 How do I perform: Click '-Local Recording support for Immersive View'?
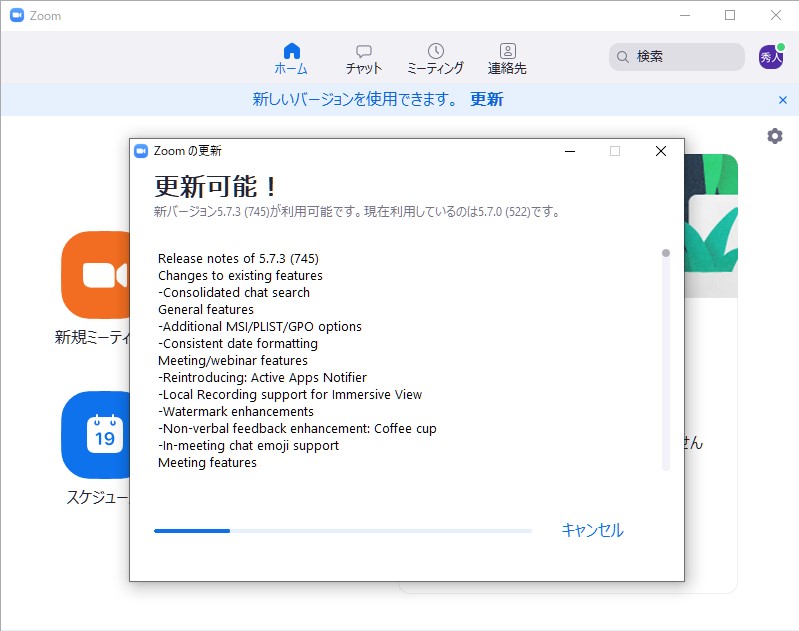click(x=290, y=395)
